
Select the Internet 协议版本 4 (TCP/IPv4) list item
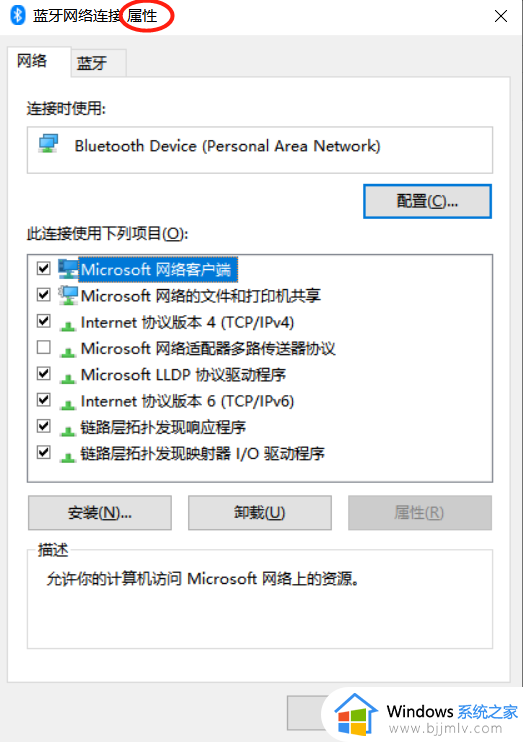[x=187, y=323]
